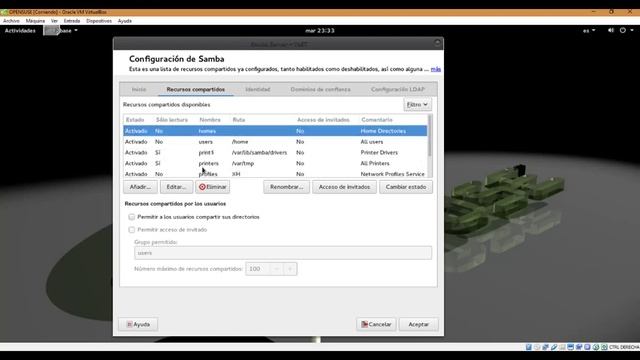Viewport: 640px width, 360px height.
Task: Enable Permitir a los usuarios compartir sus directorios
Action: point(131,217)
